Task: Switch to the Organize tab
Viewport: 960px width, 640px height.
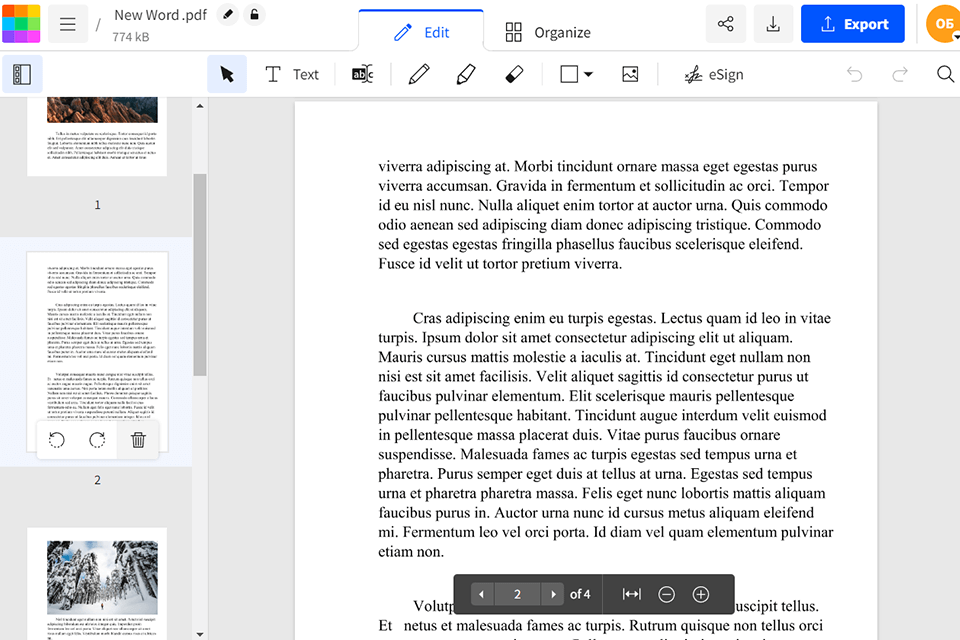Action: [x=549, y=32]
